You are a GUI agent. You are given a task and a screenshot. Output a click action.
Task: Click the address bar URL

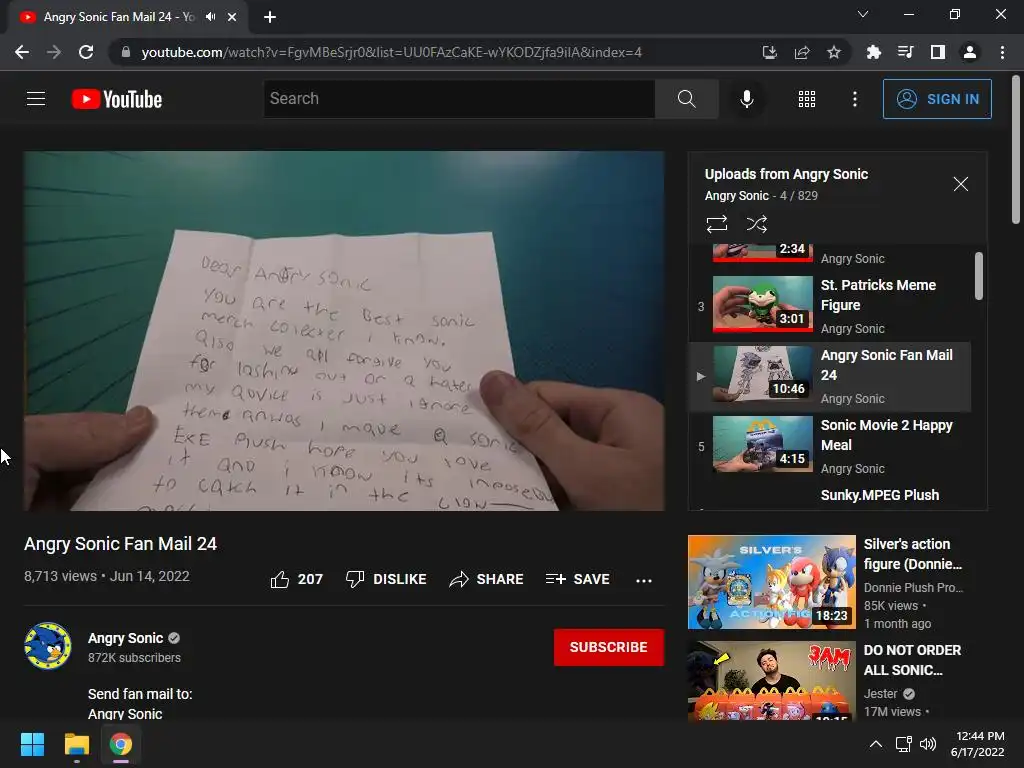(x=391, y=52)
